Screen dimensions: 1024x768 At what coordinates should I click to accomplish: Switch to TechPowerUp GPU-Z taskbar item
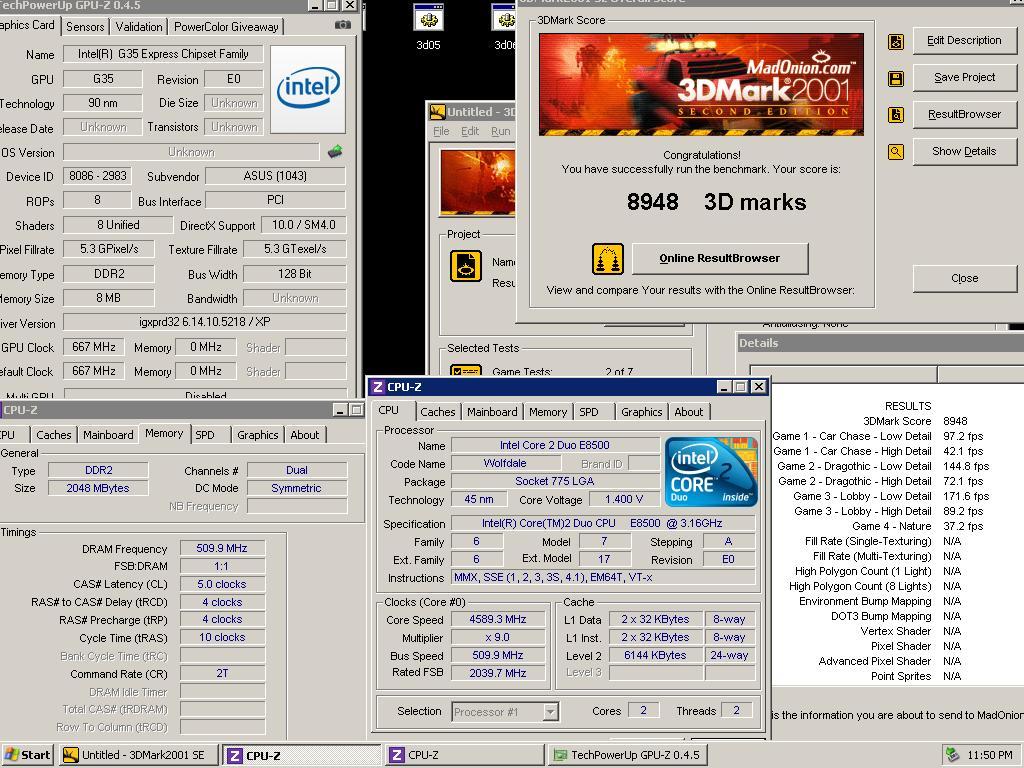(628, 755)
